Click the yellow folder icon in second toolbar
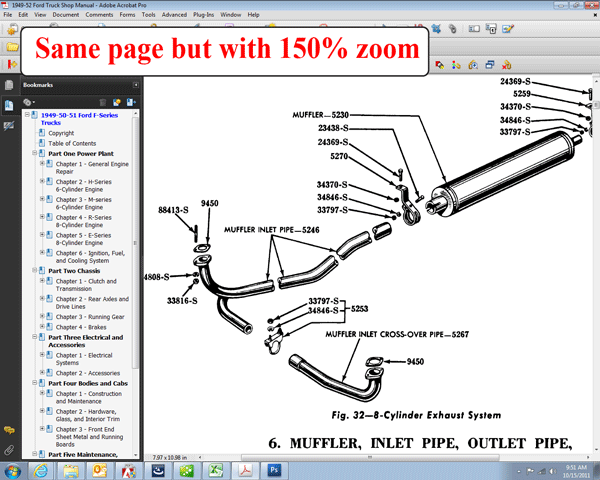The image size is (600, 480). (12, 47)
